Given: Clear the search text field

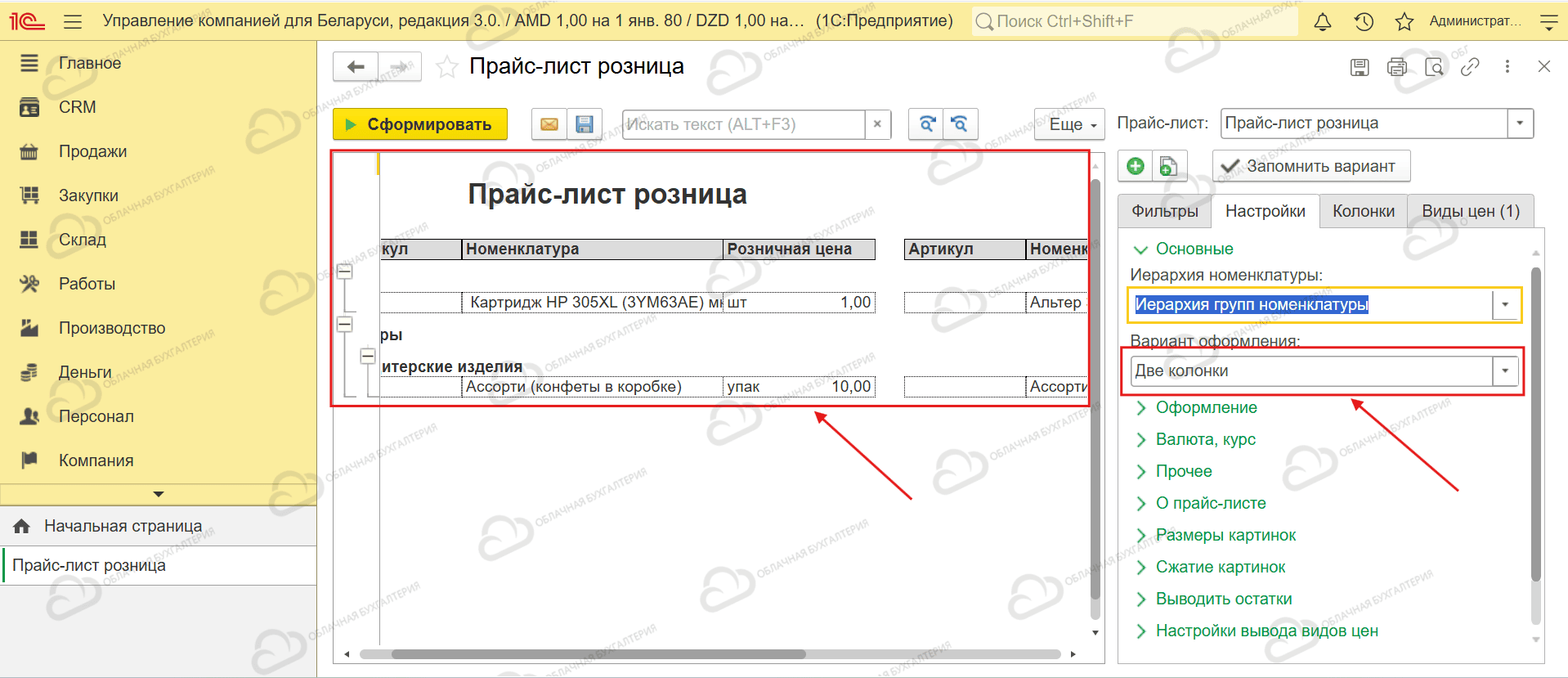Looking at the screenshot, I should click(x=877, y=124).
